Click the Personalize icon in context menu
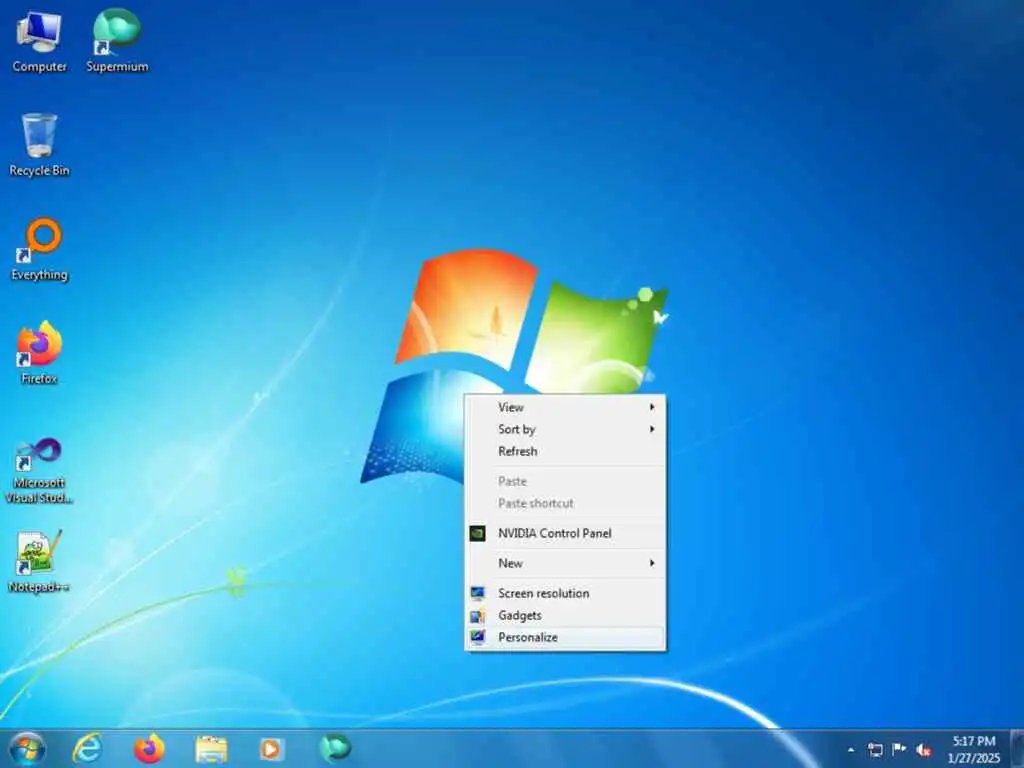The image size is (1024, 768). pos(477,637)
